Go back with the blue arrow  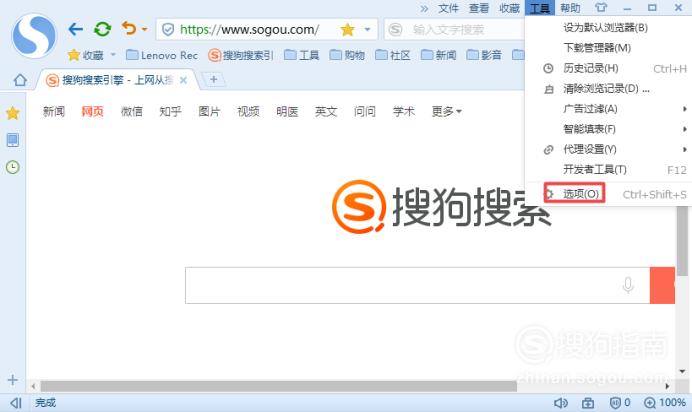click(x=76, y=30)
